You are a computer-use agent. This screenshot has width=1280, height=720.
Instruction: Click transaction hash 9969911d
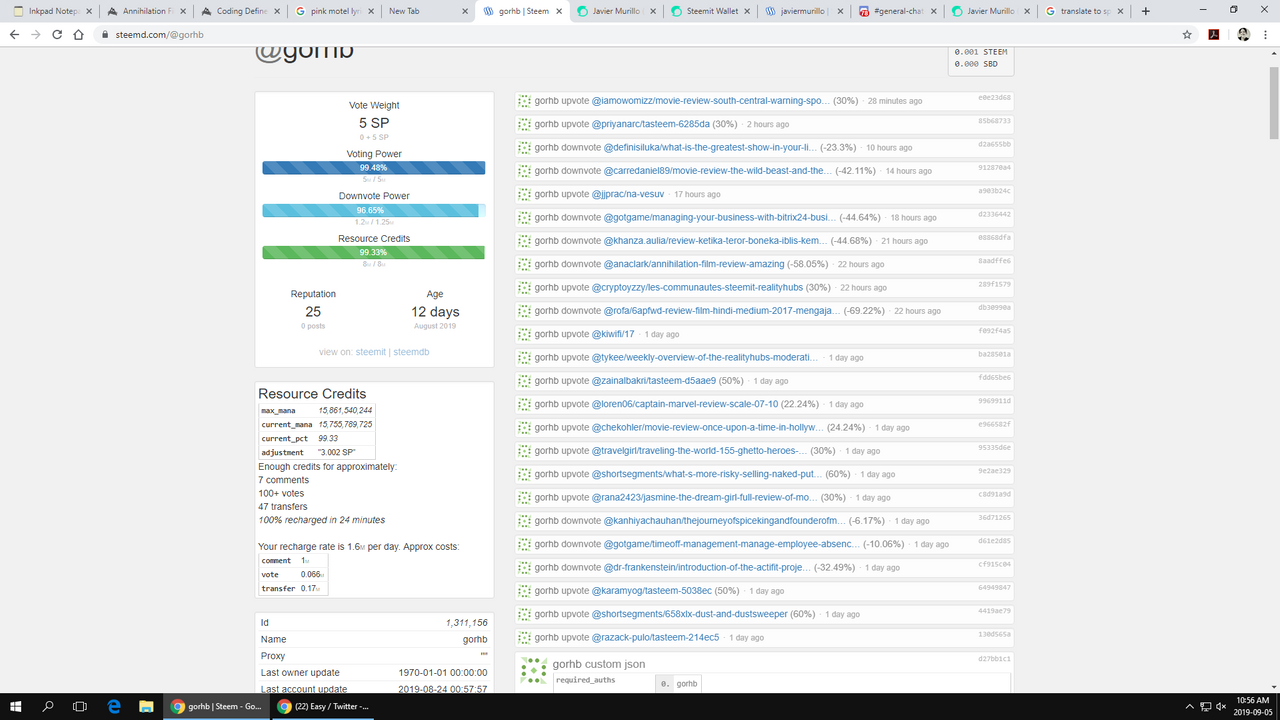994,401
